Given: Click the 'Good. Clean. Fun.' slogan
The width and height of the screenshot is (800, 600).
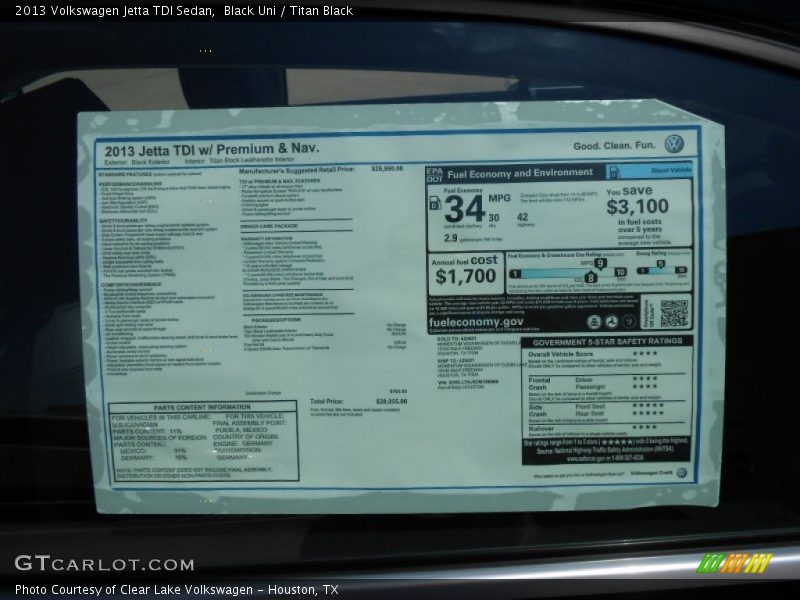Looking at the screenshot, I should (614, 146).
